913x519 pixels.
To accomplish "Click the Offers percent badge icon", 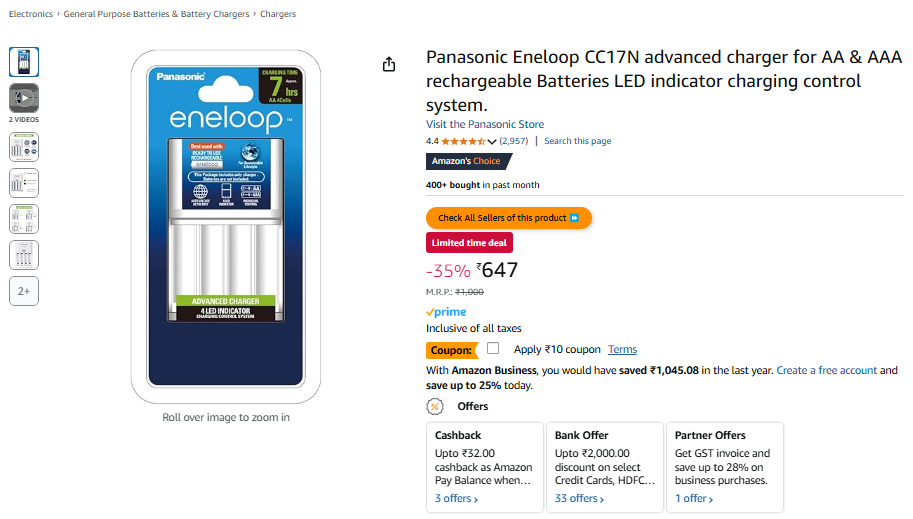I will 435,407.
